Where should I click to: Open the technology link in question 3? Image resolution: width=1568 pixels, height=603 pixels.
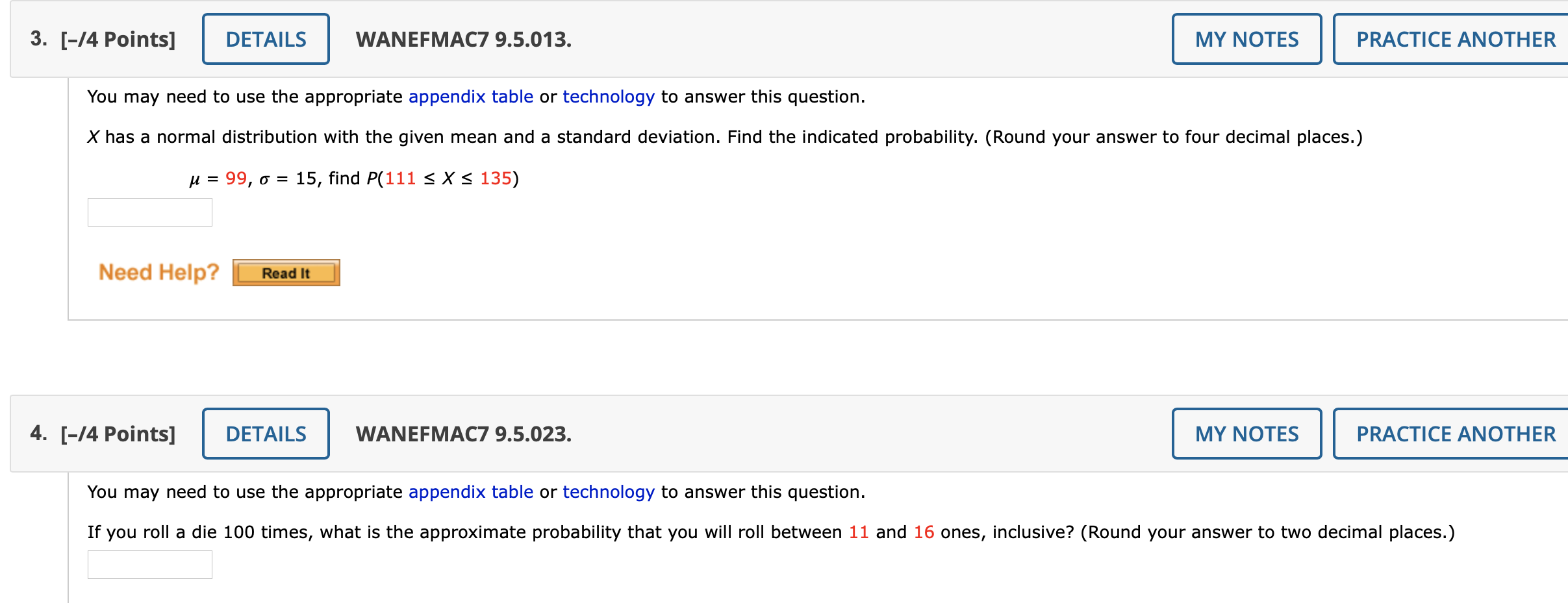pyautogui.click(x=609, y=96)
